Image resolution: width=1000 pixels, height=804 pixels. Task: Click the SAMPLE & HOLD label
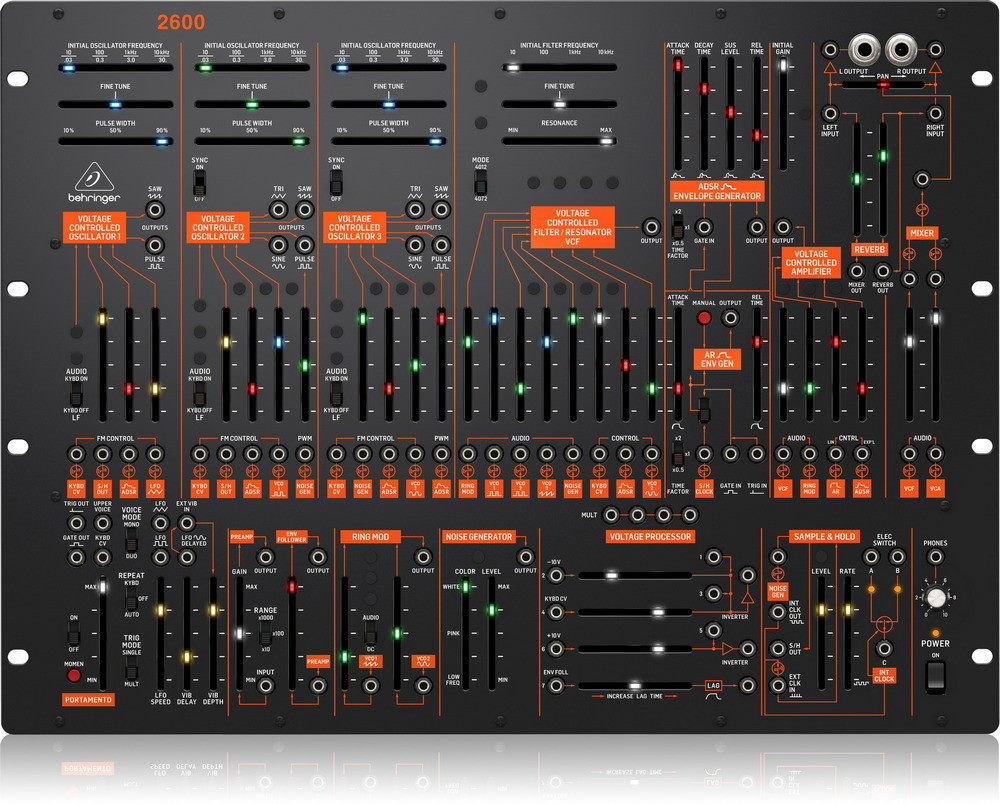pos(824,537)
